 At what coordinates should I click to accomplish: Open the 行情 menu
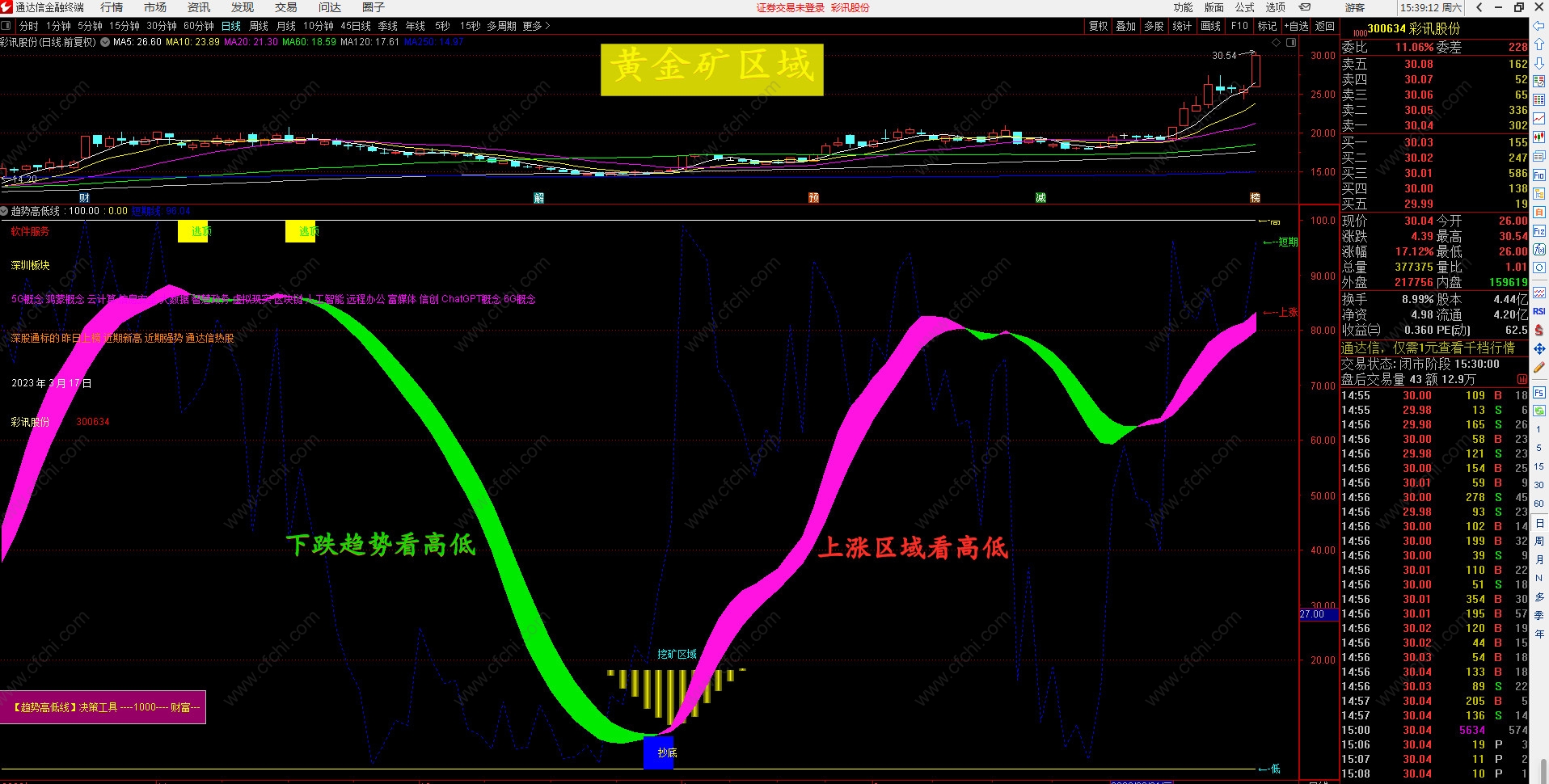click(112, 7)
